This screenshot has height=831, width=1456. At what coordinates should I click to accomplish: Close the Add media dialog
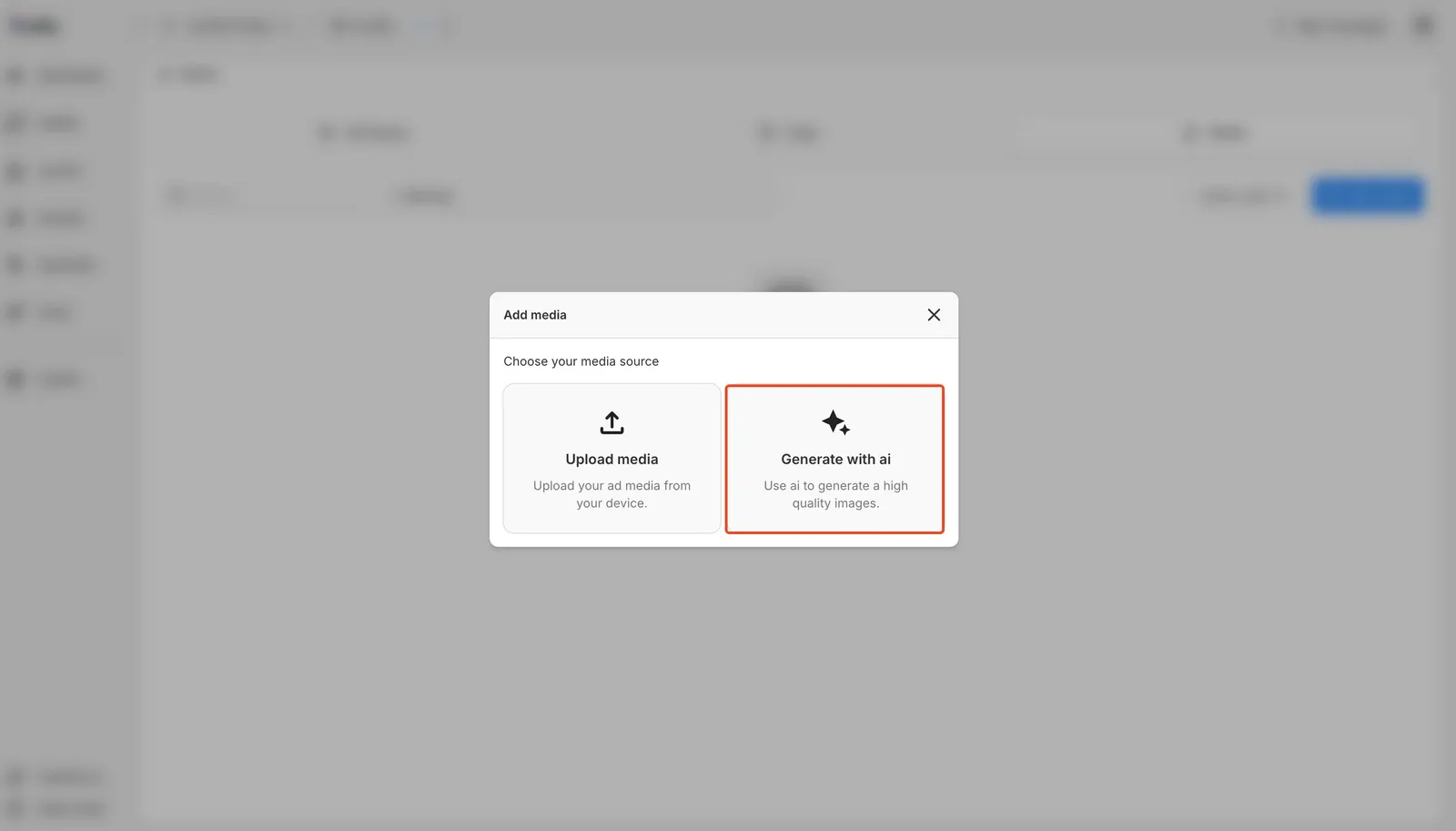click(x=933, y=314)
